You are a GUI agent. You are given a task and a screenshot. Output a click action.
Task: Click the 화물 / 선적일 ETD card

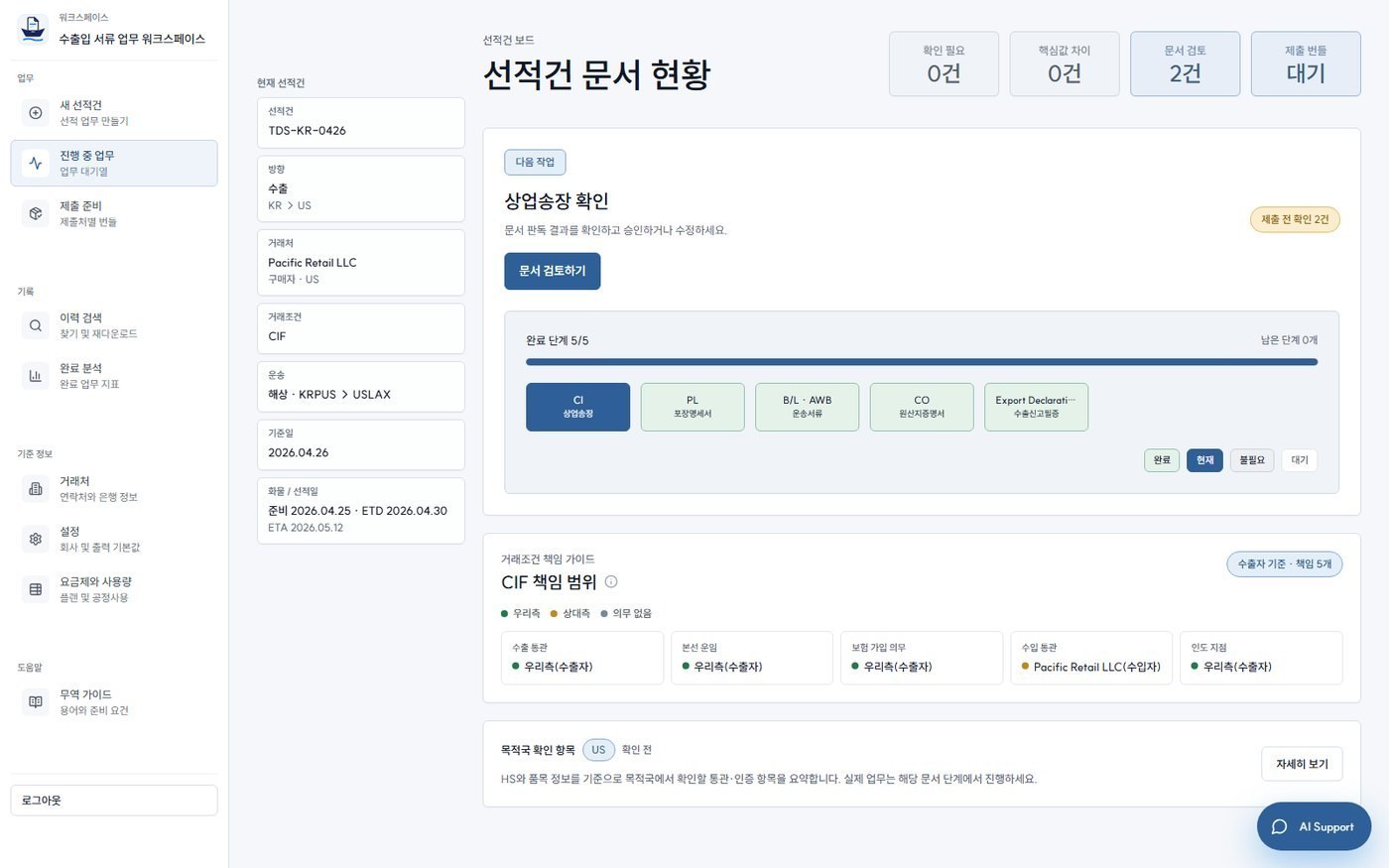[x=361, y=511]
